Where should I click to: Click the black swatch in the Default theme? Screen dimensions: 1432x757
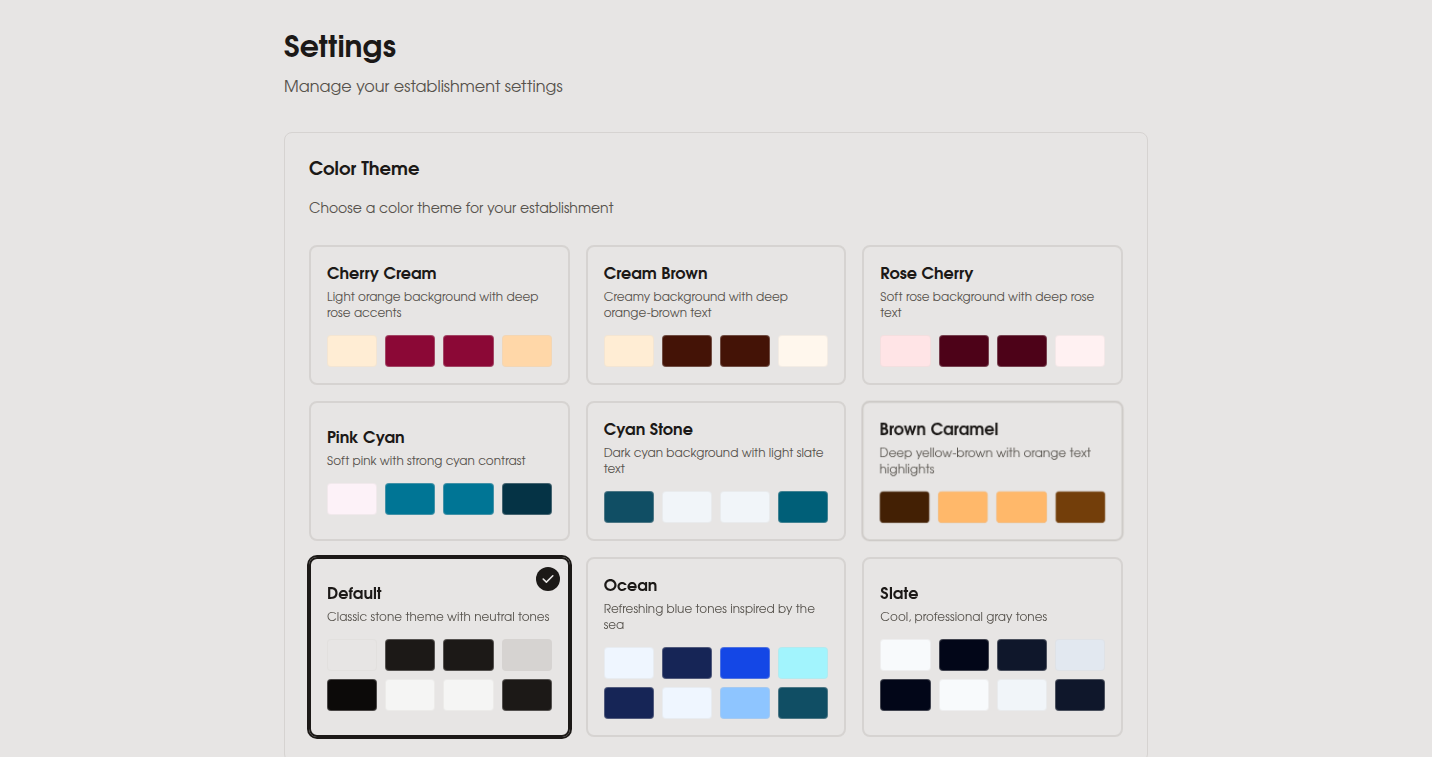click(x=352, y=694)
